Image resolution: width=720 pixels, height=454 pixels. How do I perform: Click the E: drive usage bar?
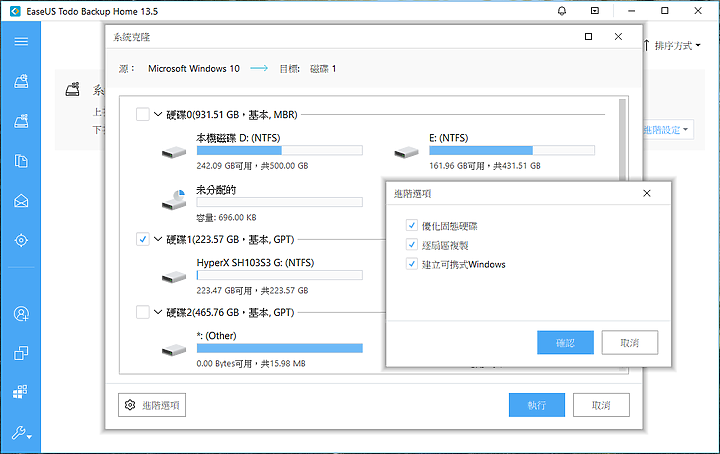[512, 150]
